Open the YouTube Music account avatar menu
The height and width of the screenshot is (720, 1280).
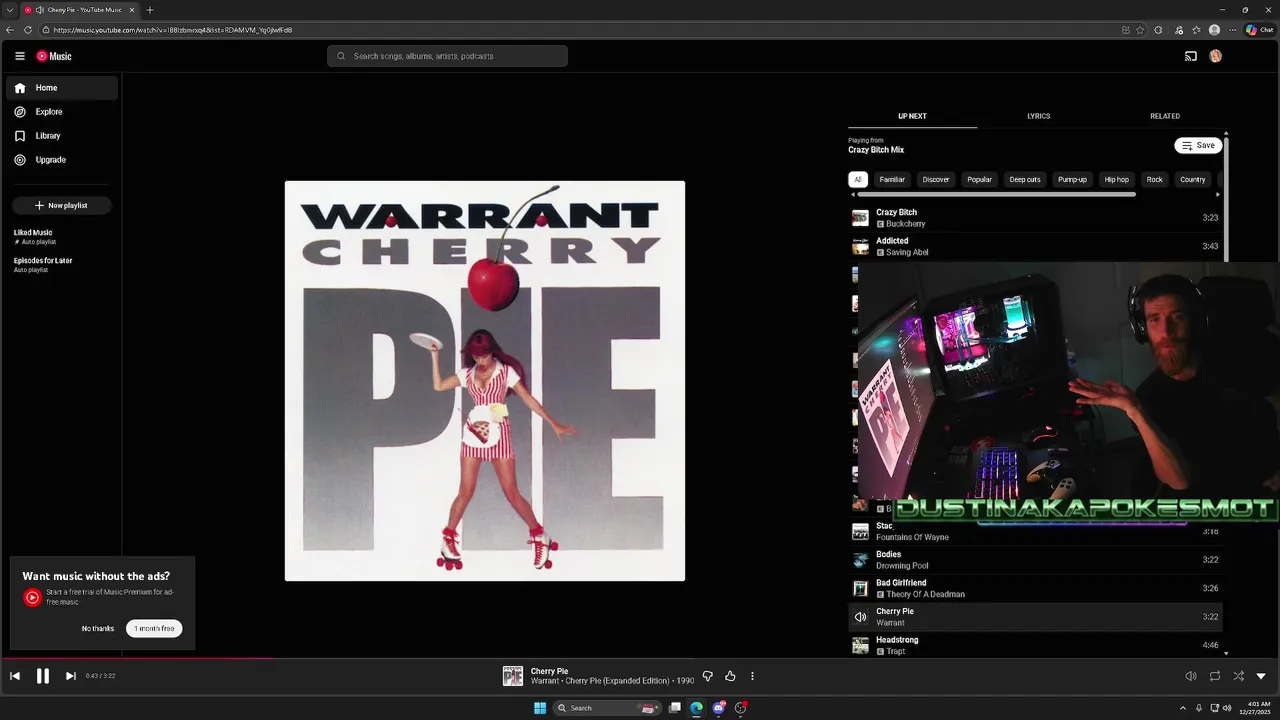(1216, 56)
